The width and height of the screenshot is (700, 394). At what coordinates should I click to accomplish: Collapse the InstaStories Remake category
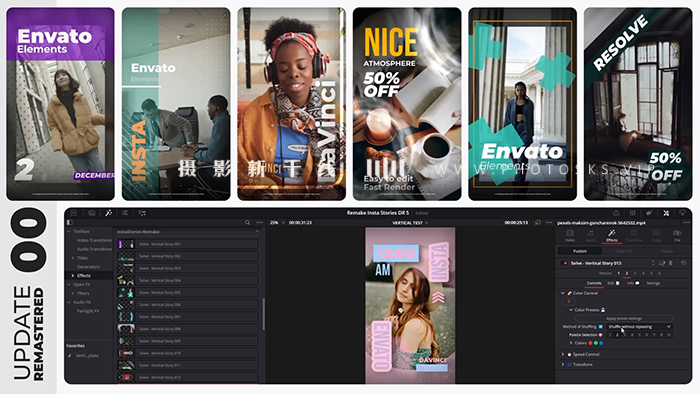[257, 232]
